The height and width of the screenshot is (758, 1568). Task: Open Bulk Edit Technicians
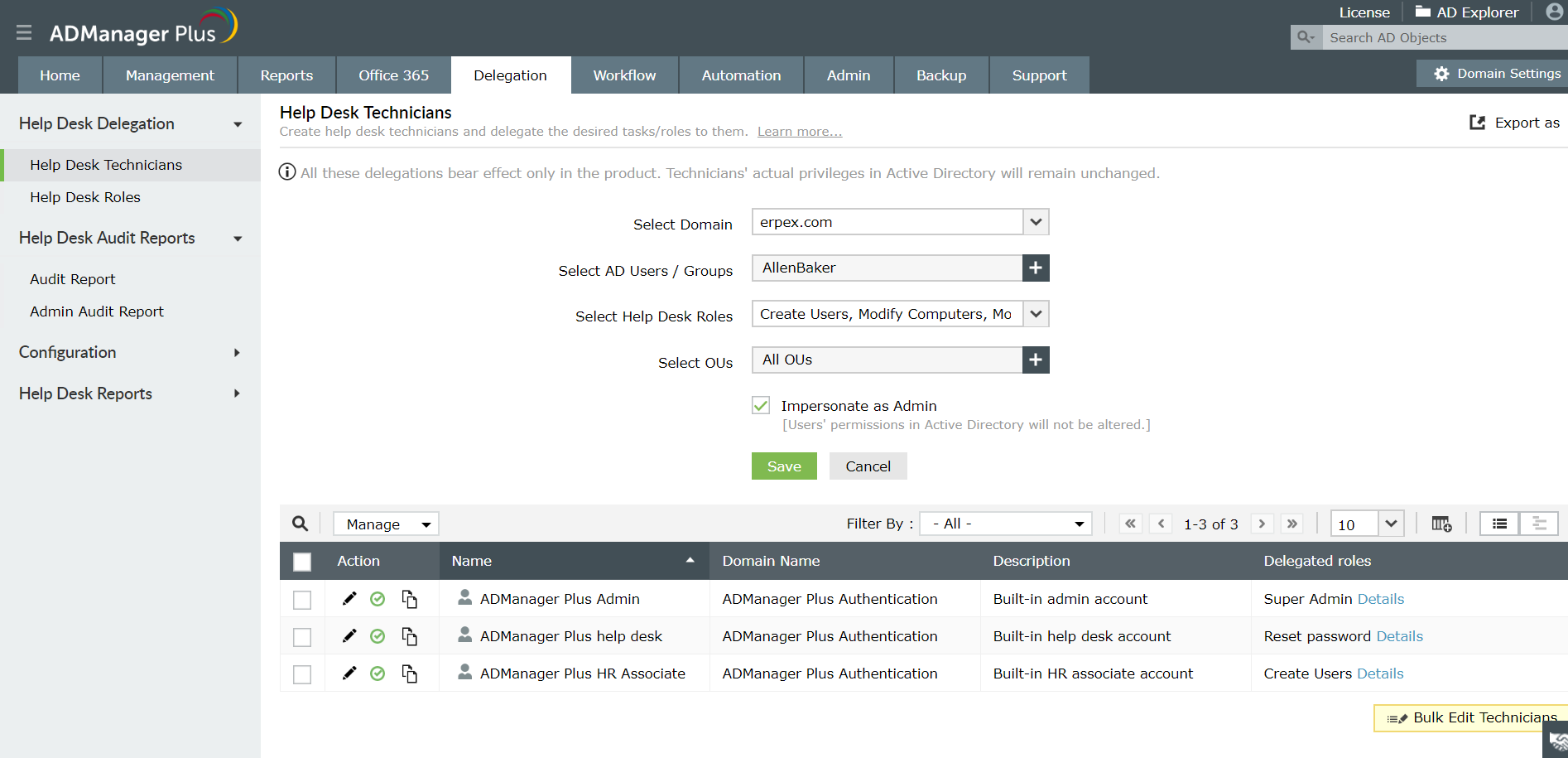pyautogui.click(x=1471, y=718)
